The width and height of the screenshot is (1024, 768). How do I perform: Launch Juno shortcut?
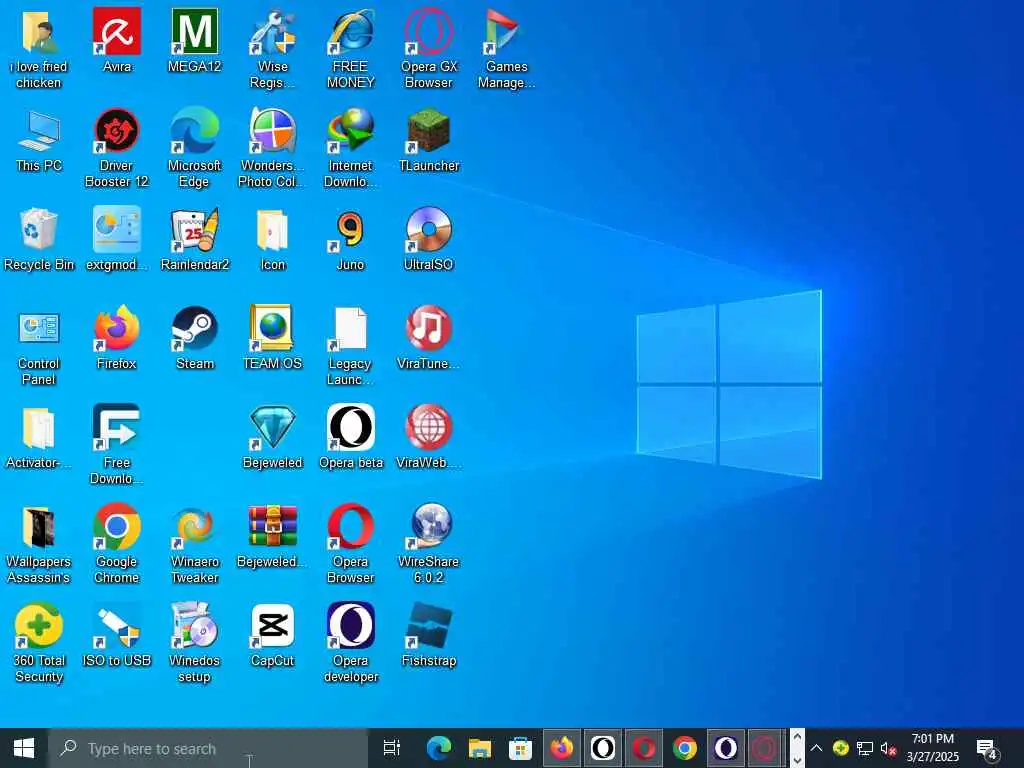(351, 239)
